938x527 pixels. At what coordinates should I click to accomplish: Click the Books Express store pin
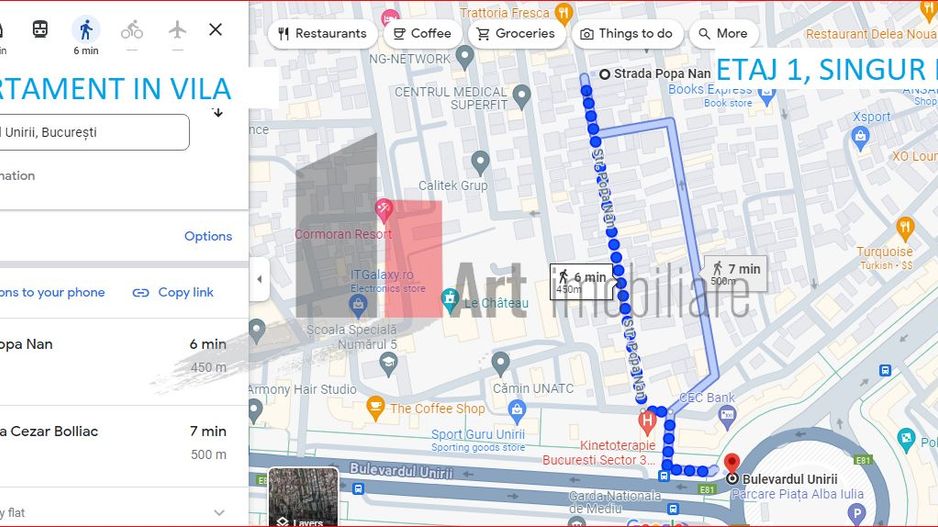point(766,96)
